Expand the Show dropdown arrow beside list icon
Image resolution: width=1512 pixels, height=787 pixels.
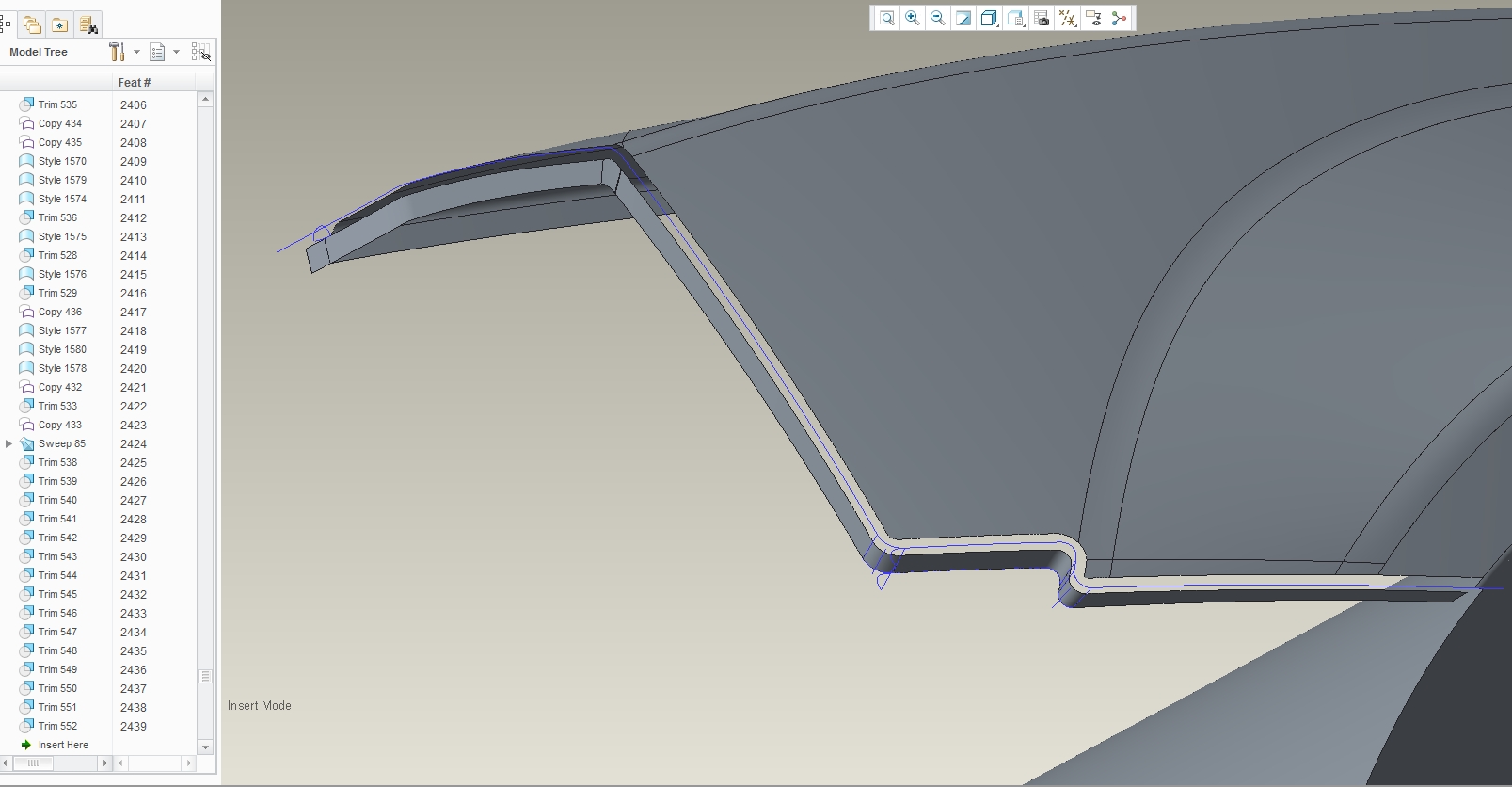tap(176, 52)
